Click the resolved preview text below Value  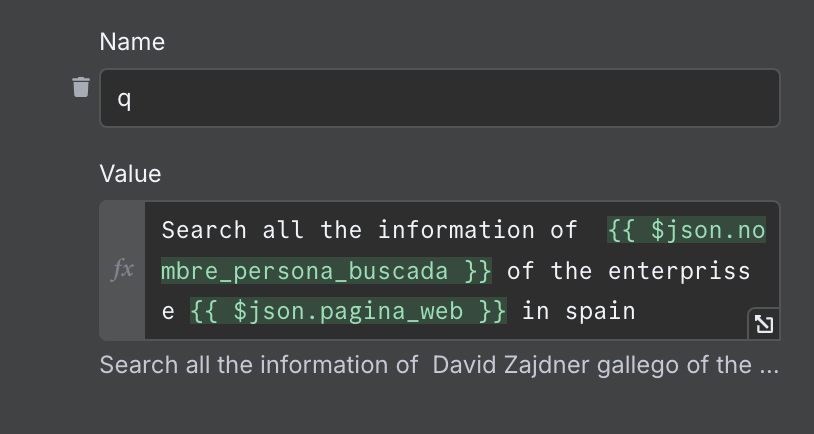point(439,365)
